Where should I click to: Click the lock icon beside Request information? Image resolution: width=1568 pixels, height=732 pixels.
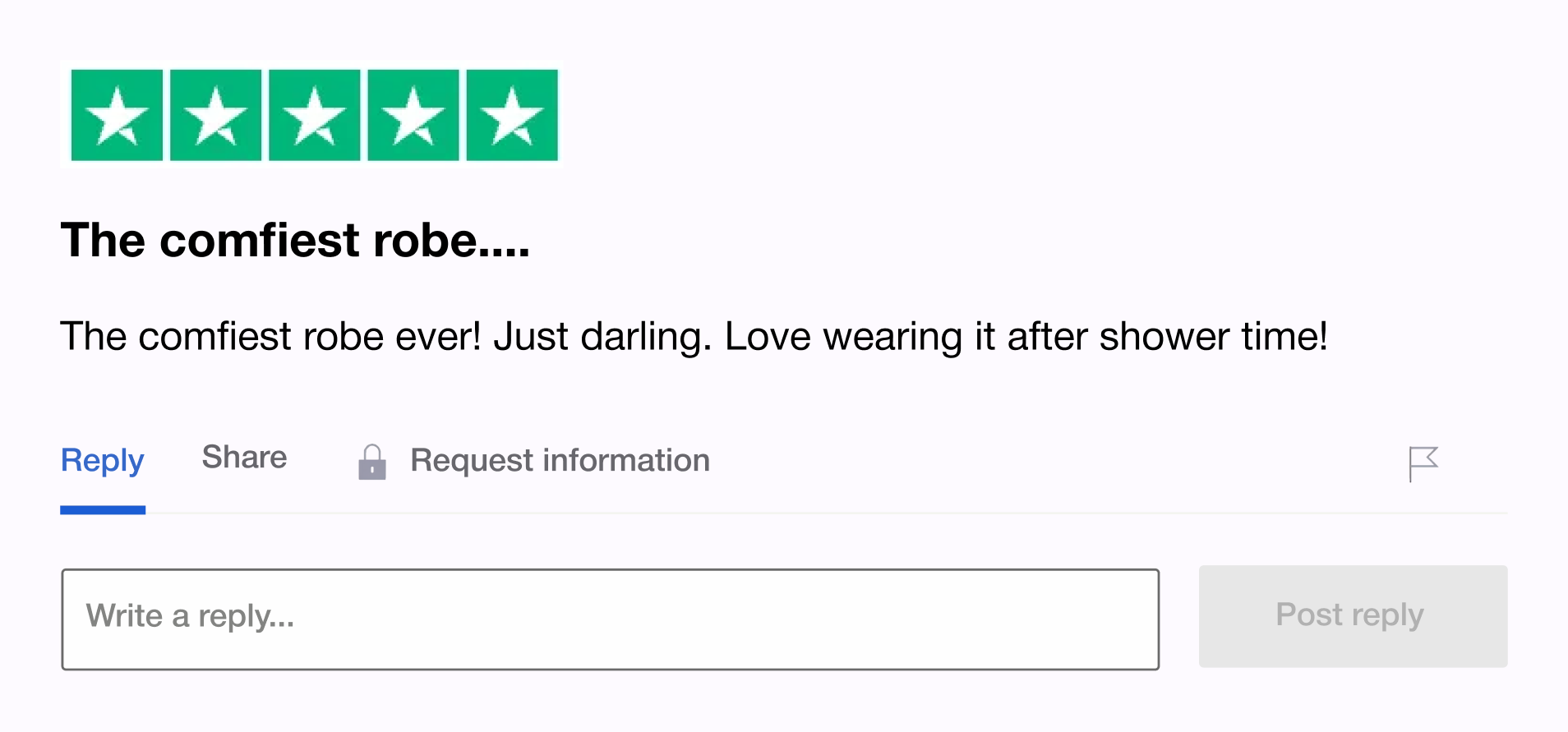tap(372, 462)
